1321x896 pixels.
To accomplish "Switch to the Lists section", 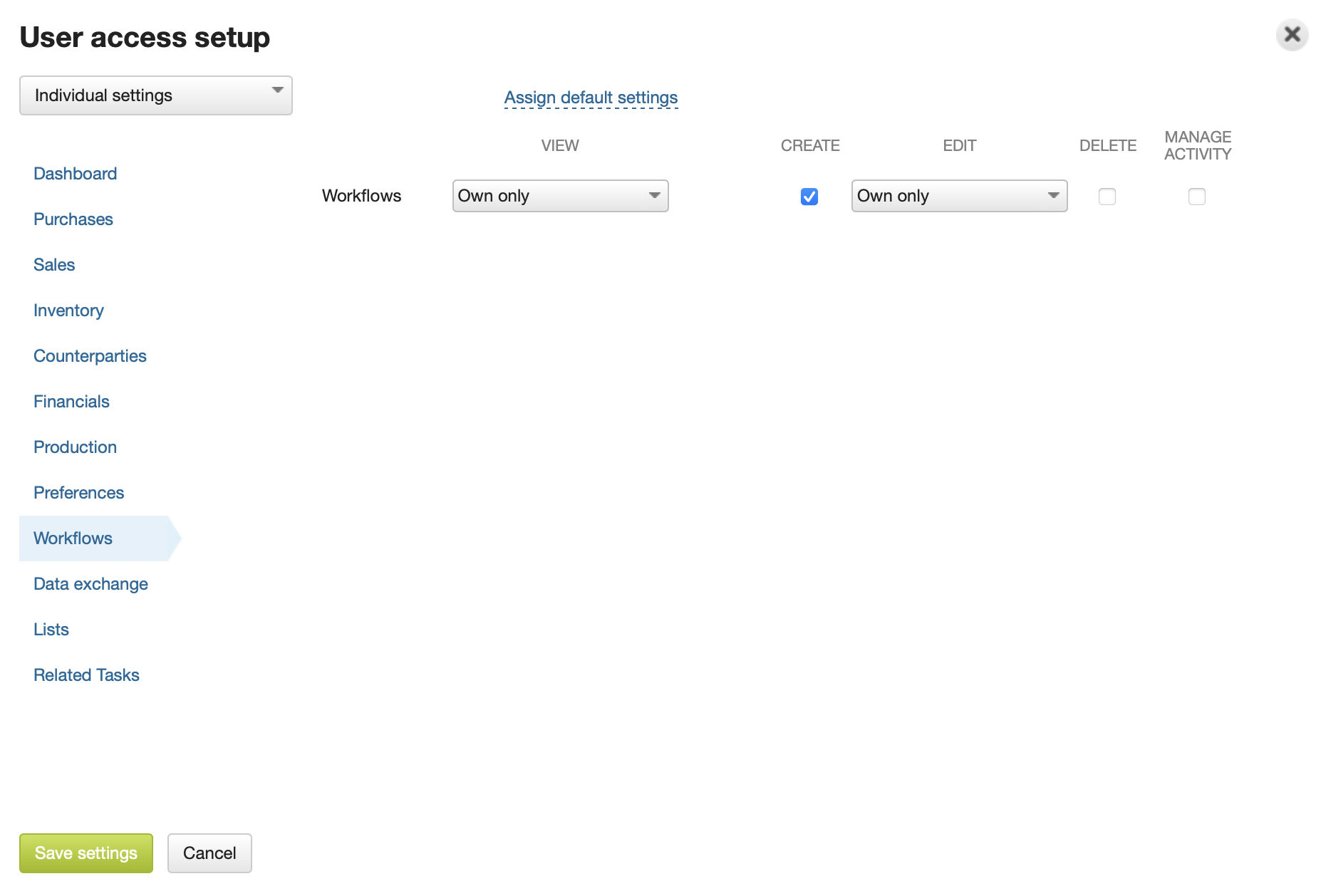I will tap(51, 630).
